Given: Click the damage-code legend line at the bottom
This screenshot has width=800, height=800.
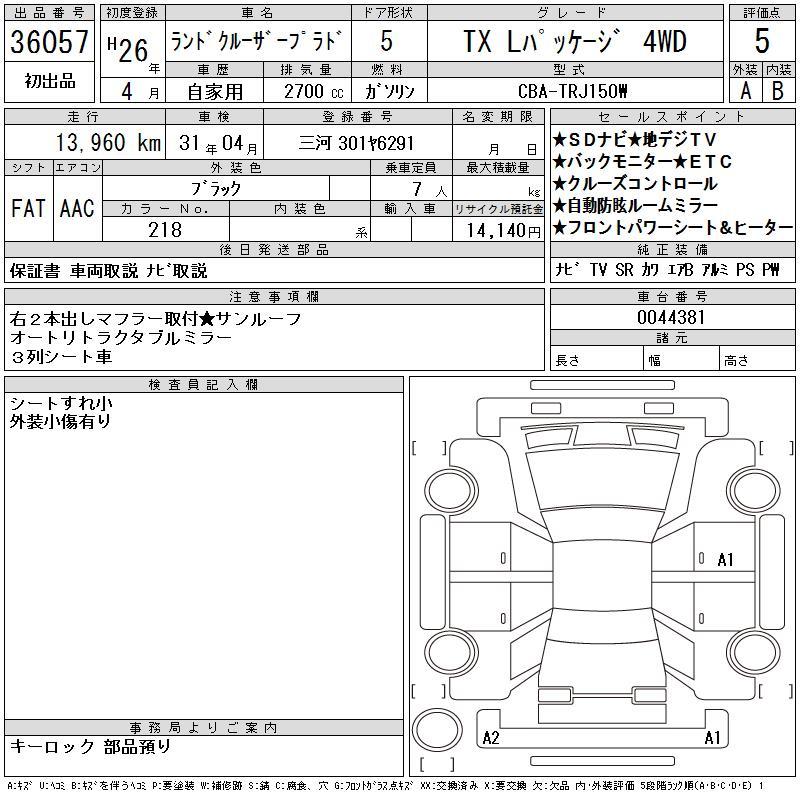Looking at the screenshot, I should pos(385,786).
